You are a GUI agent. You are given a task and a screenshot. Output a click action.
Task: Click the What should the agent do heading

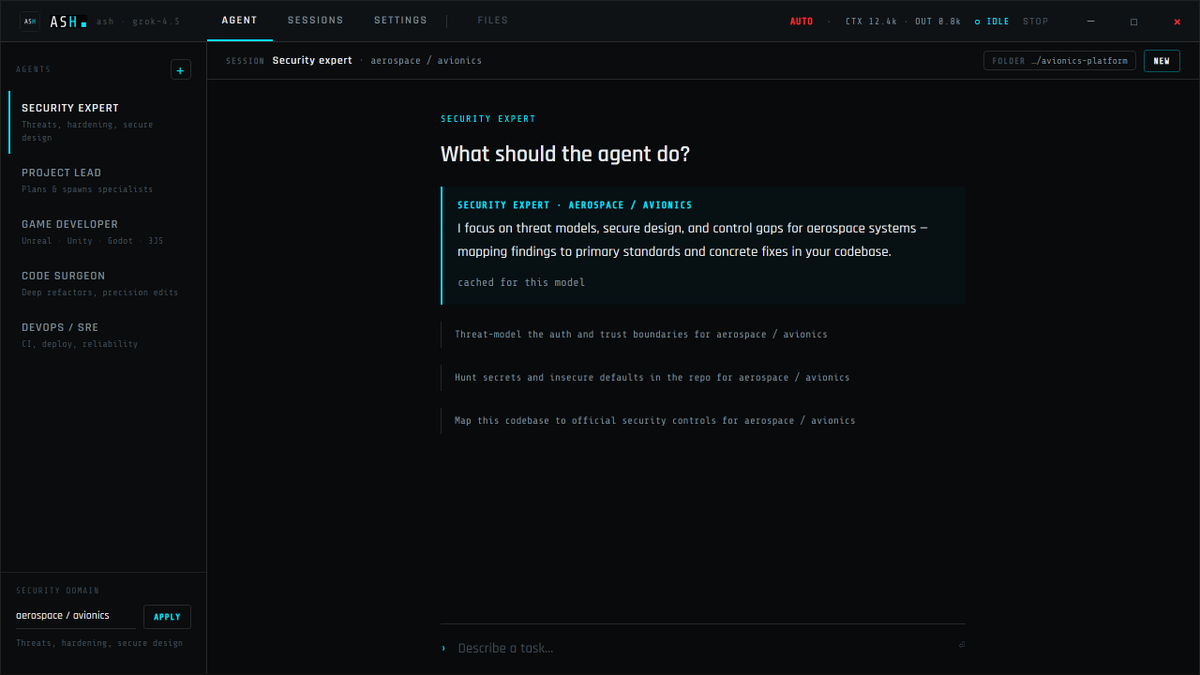pos(565,155)
